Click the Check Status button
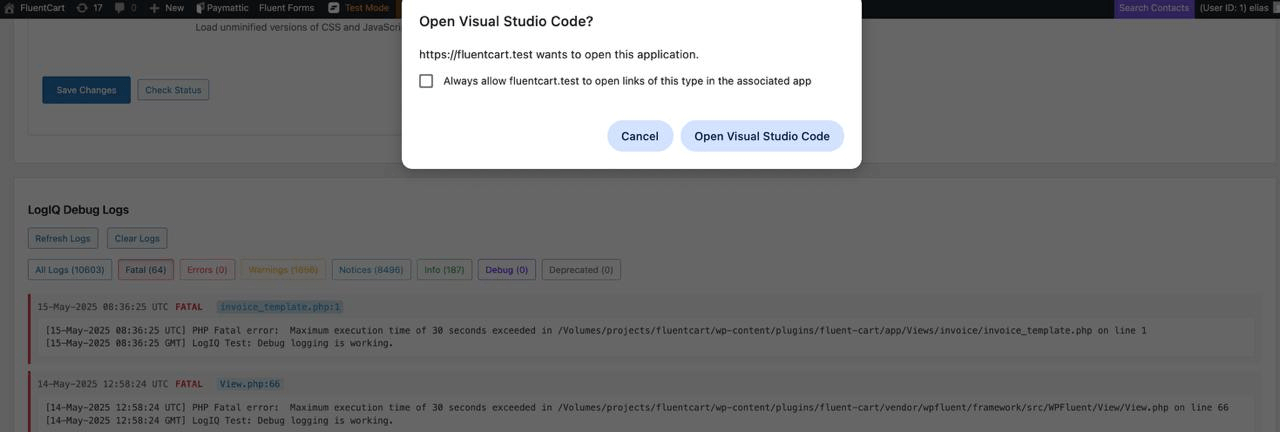The image size is (1280, 432). click(173, 90)
